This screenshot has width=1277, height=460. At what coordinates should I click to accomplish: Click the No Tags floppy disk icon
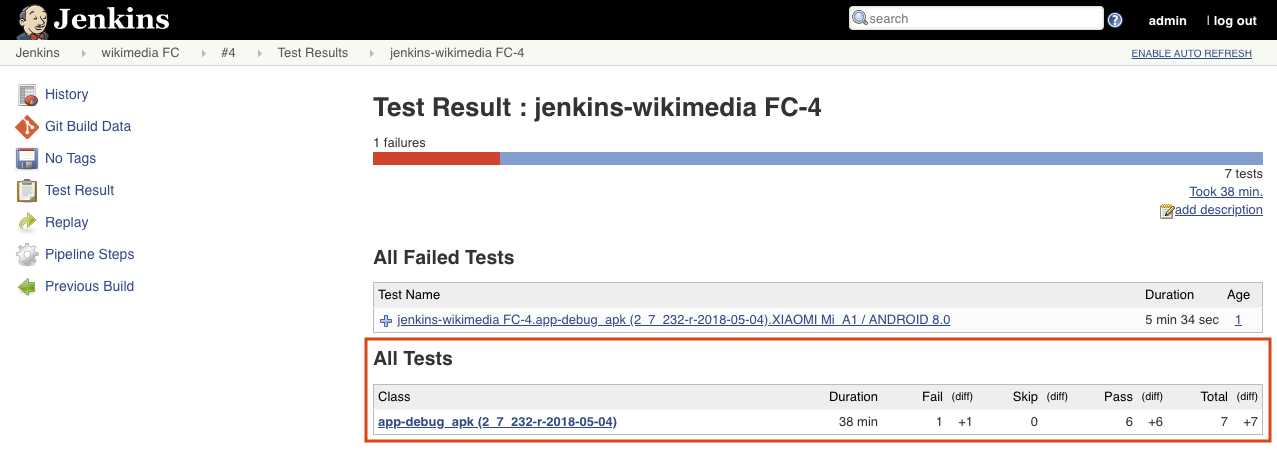pos(28,159)
